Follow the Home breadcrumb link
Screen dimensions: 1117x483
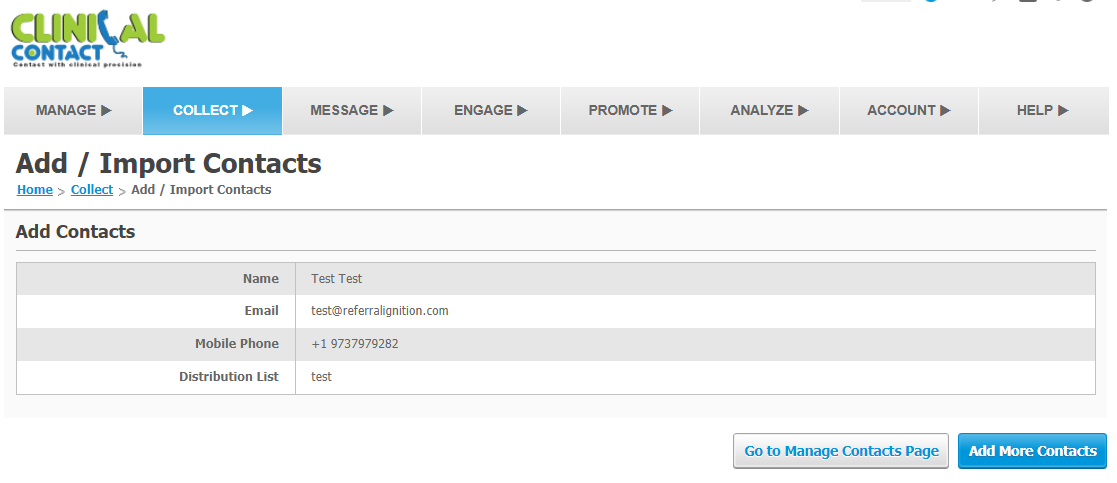pyautogui.click(x=35, y=189)
